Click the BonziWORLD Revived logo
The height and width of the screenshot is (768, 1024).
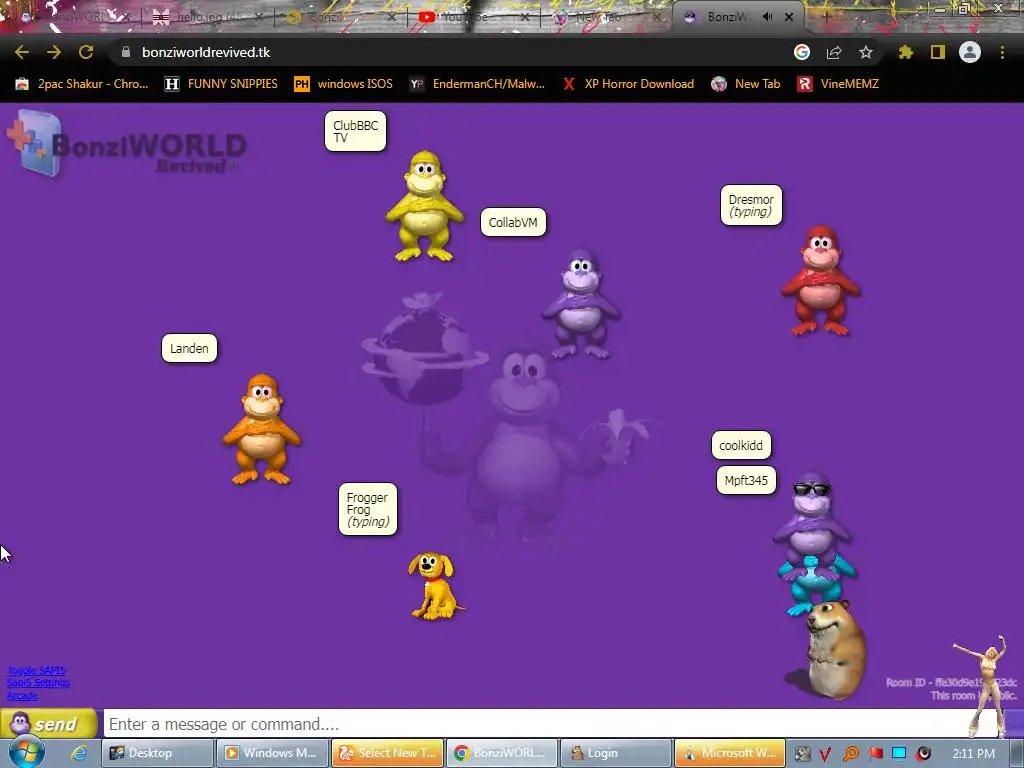click(127, 145)
